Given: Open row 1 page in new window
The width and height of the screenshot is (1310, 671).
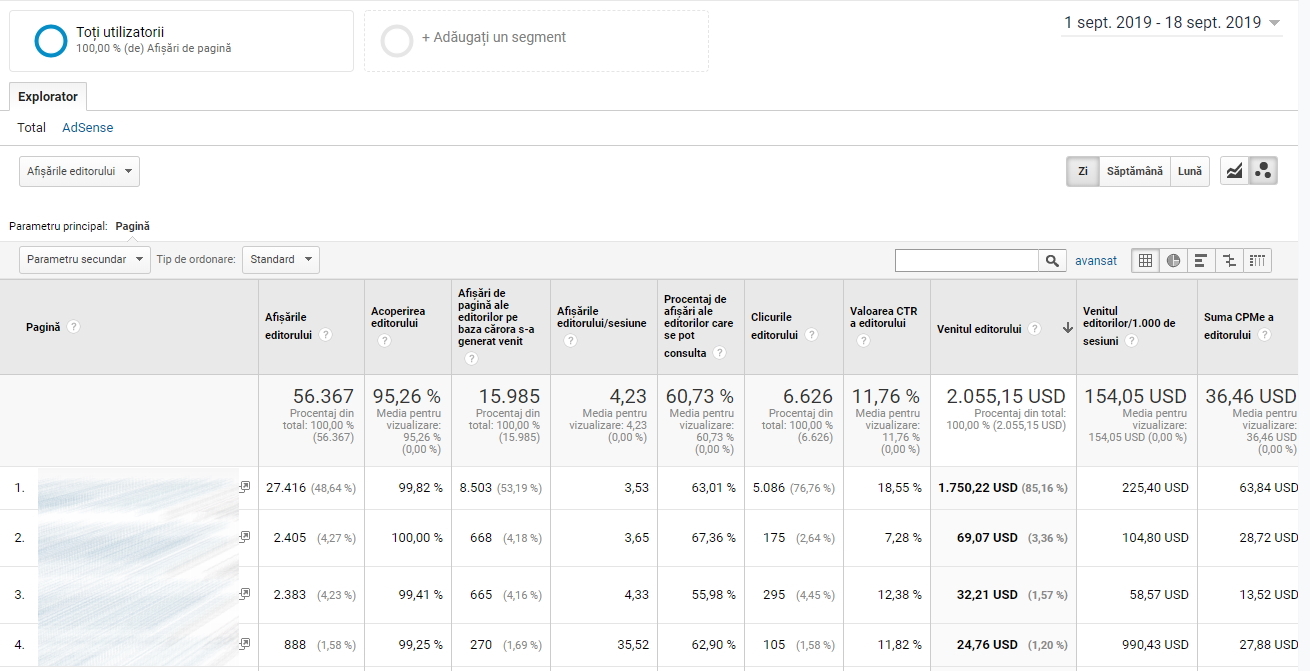Looking at the screenshot, I should 244,487.
